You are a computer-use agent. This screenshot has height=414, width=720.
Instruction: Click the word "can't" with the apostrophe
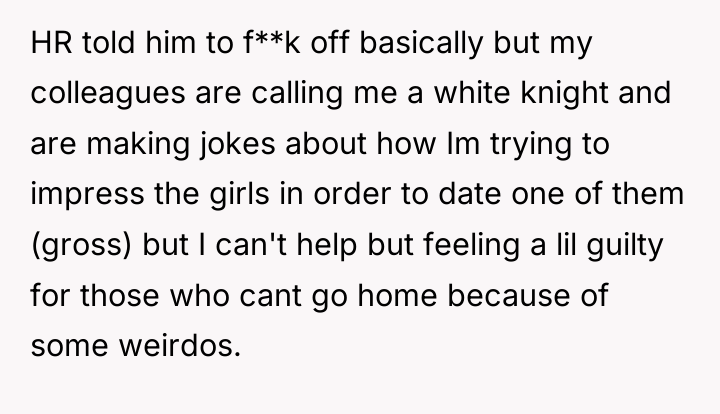click(251, 244)
